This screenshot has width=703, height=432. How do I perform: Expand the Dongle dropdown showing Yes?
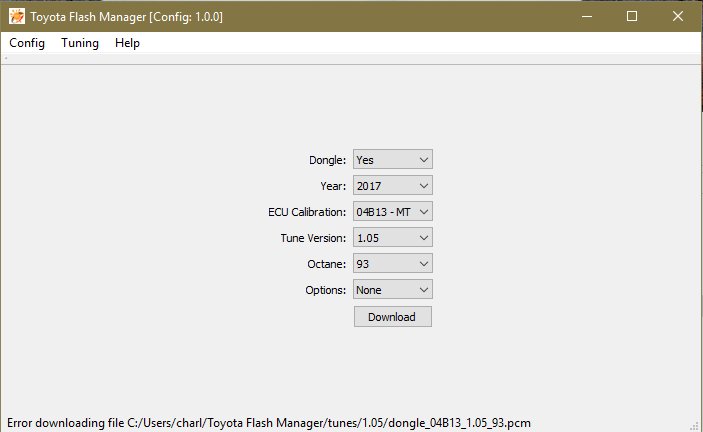[393, 160]
